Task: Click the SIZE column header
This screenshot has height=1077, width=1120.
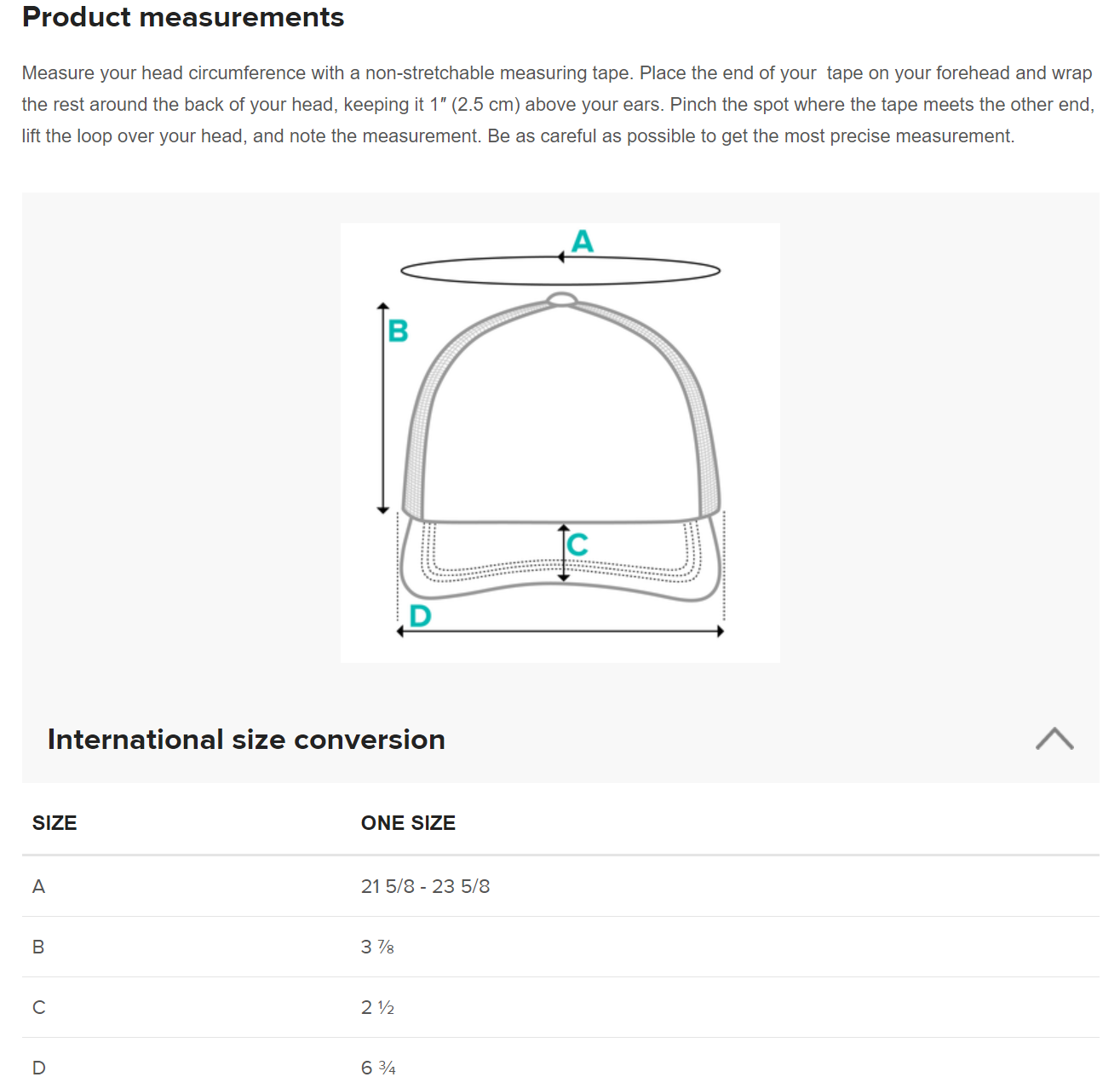Action: pos(55,823)
